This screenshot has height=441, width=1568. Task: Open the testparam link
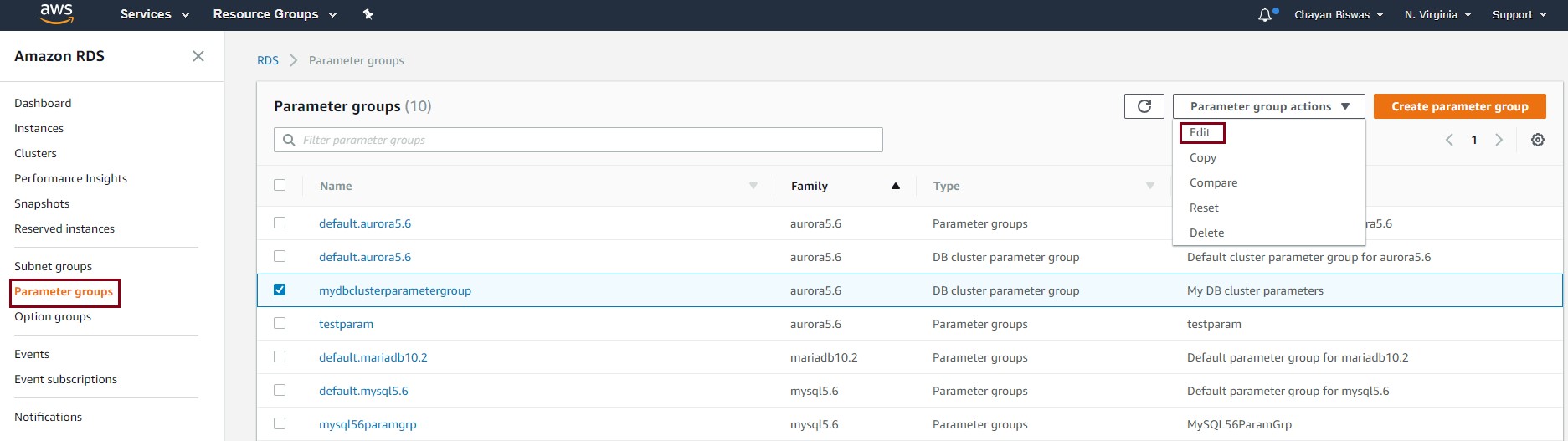[346, 324]
